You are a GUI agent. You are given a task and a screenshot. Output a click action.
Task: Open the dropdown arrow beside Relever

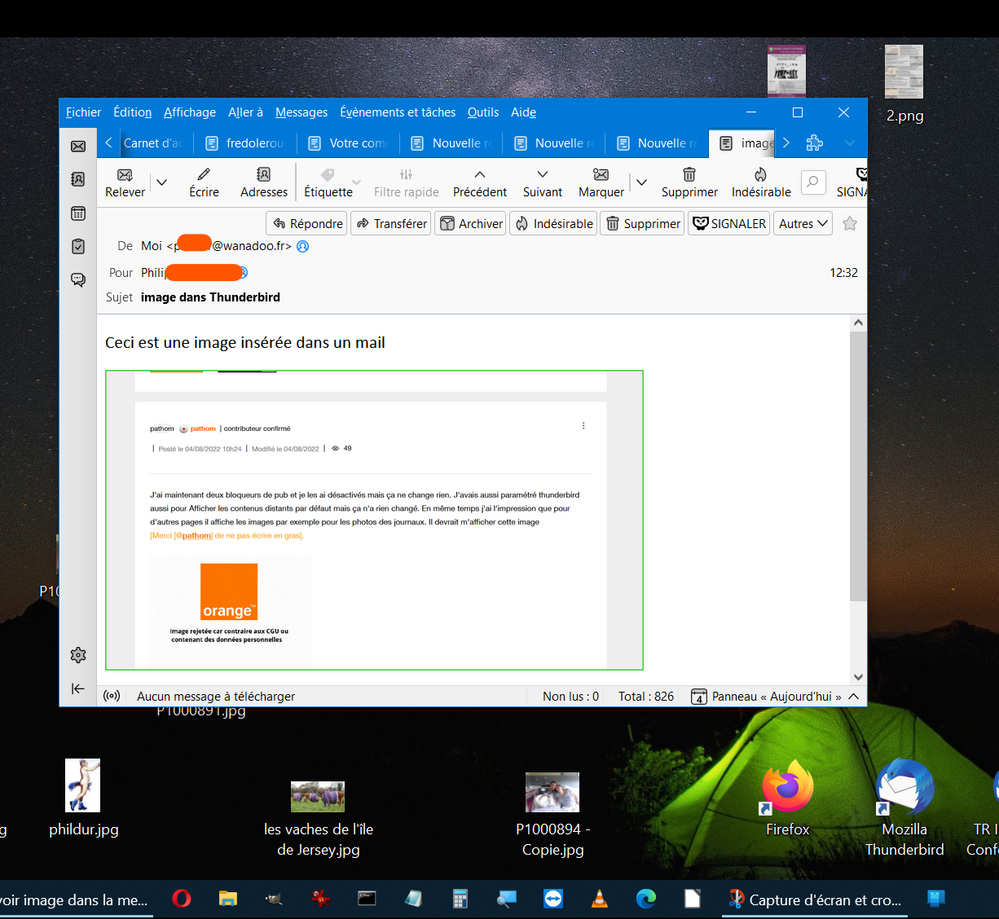pyautogui.click(x=162, y=182)
